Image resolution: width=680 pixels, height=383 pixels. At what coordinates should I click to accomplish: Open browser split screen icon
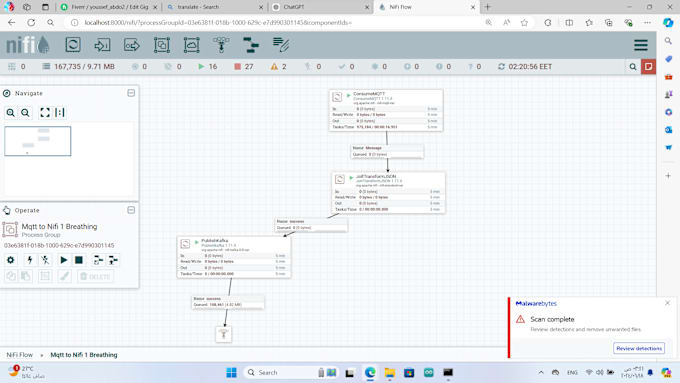pyautogui.click(x=569, y=23)
